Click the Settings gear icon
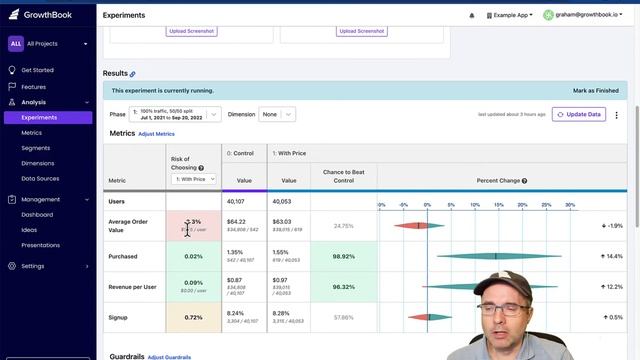Image resolution: width=640 pixels, height=360 pixels. click(12, 266)
